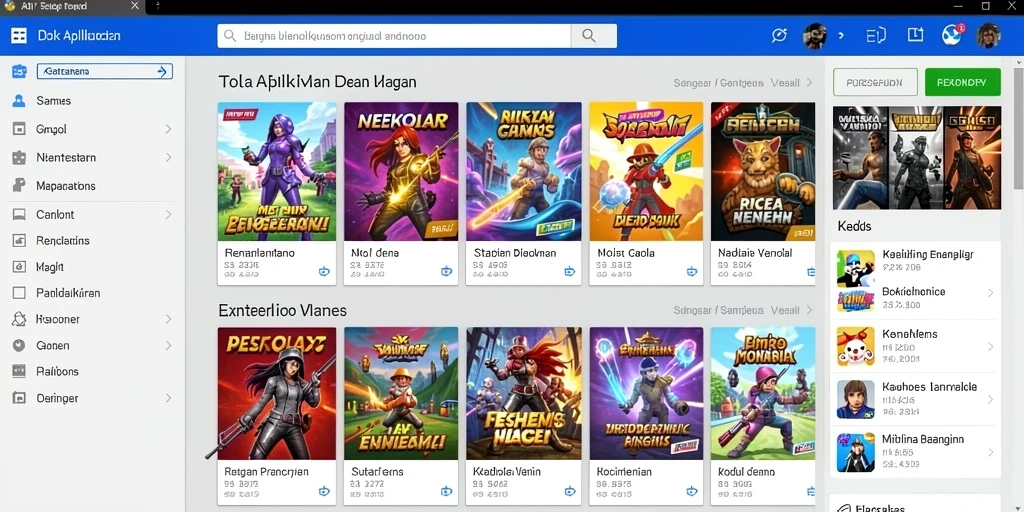Expand the Gmgol sidebar chevron
The height and width of the screenshot is (512, 1024).
[168, 129]
